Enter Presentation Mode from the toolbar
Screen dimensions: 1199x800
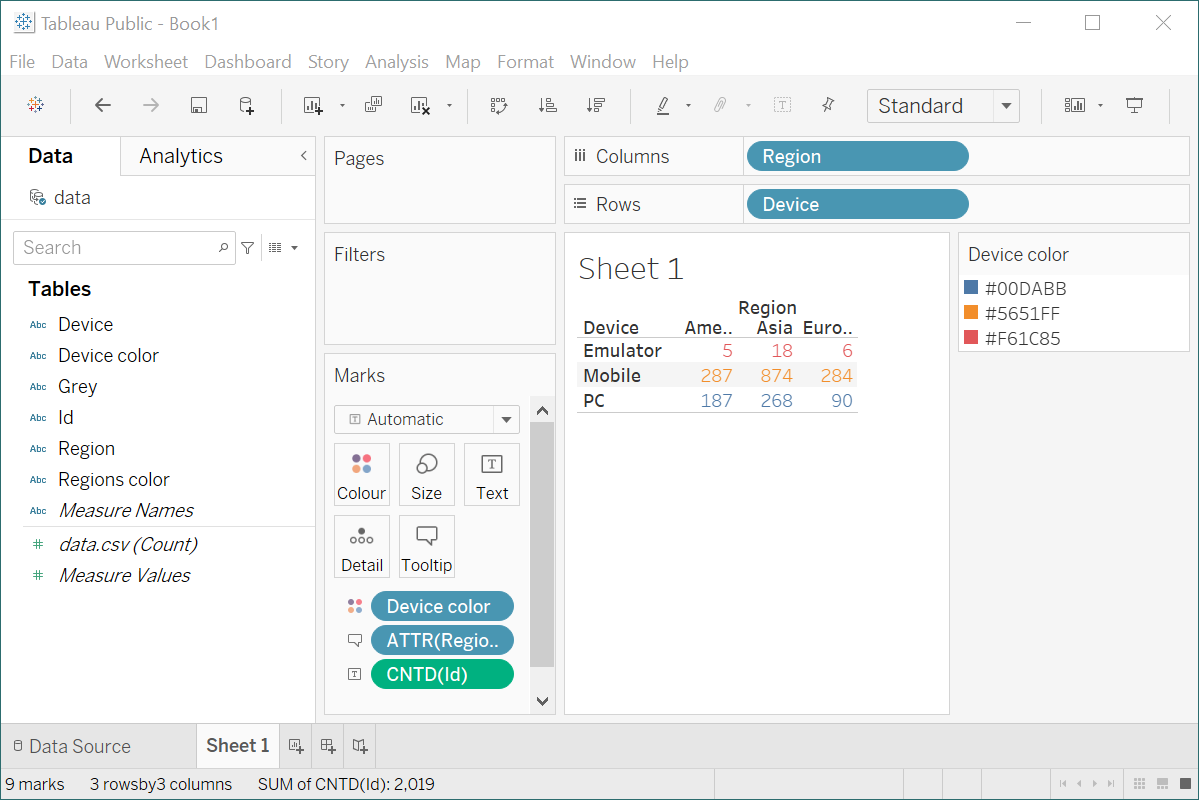pyautogui.click(x=1134, y=105)
